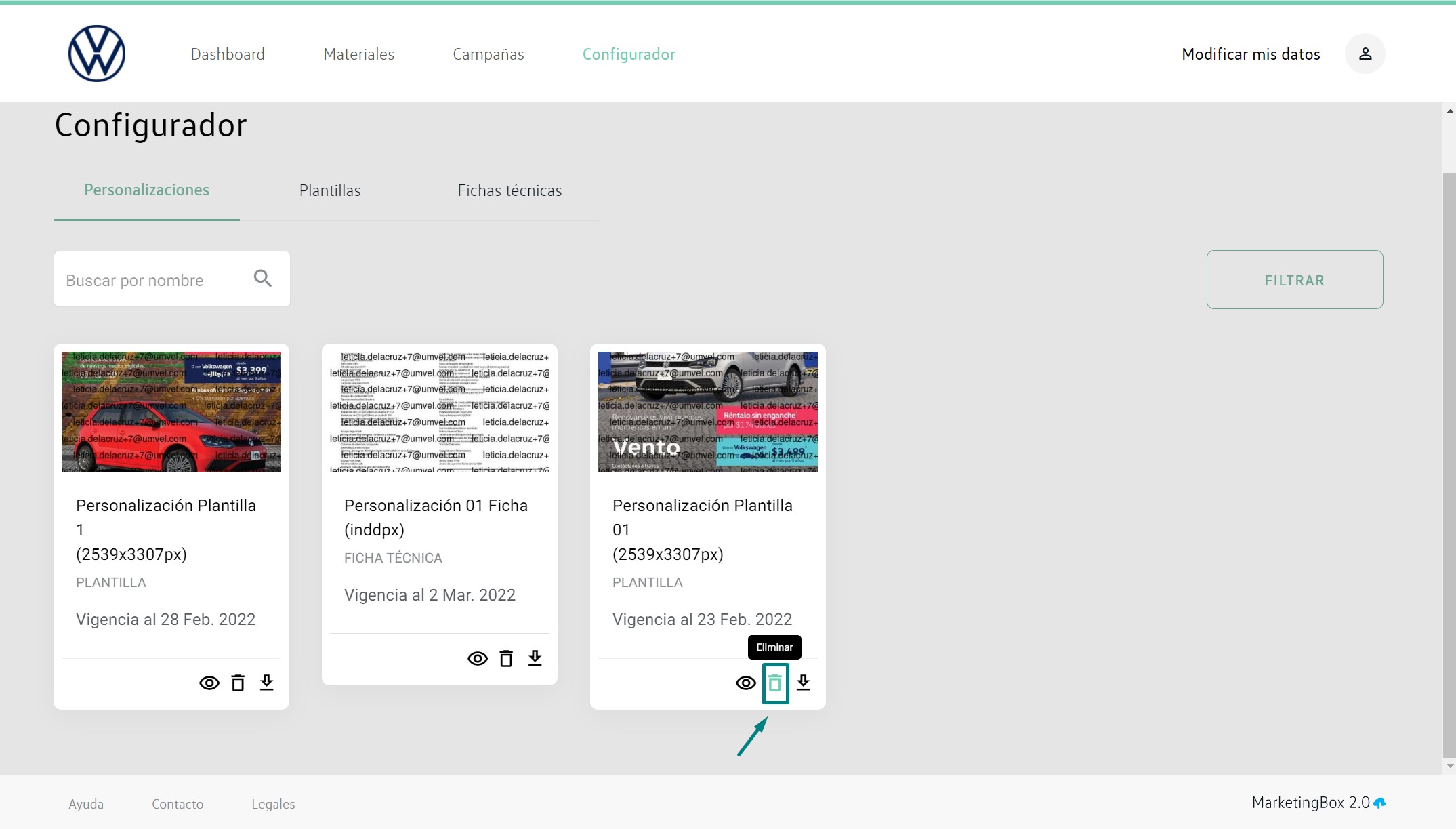Open the user profile icon
This screenshot has height=829, width=1456.
coord(1365,54)
